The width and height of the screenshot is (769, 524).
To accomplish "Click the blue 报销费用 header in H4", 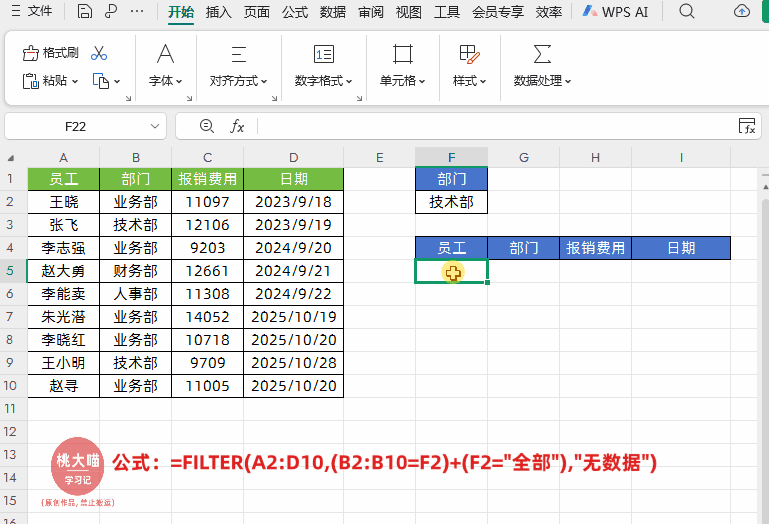I will (x=595, y=248).
